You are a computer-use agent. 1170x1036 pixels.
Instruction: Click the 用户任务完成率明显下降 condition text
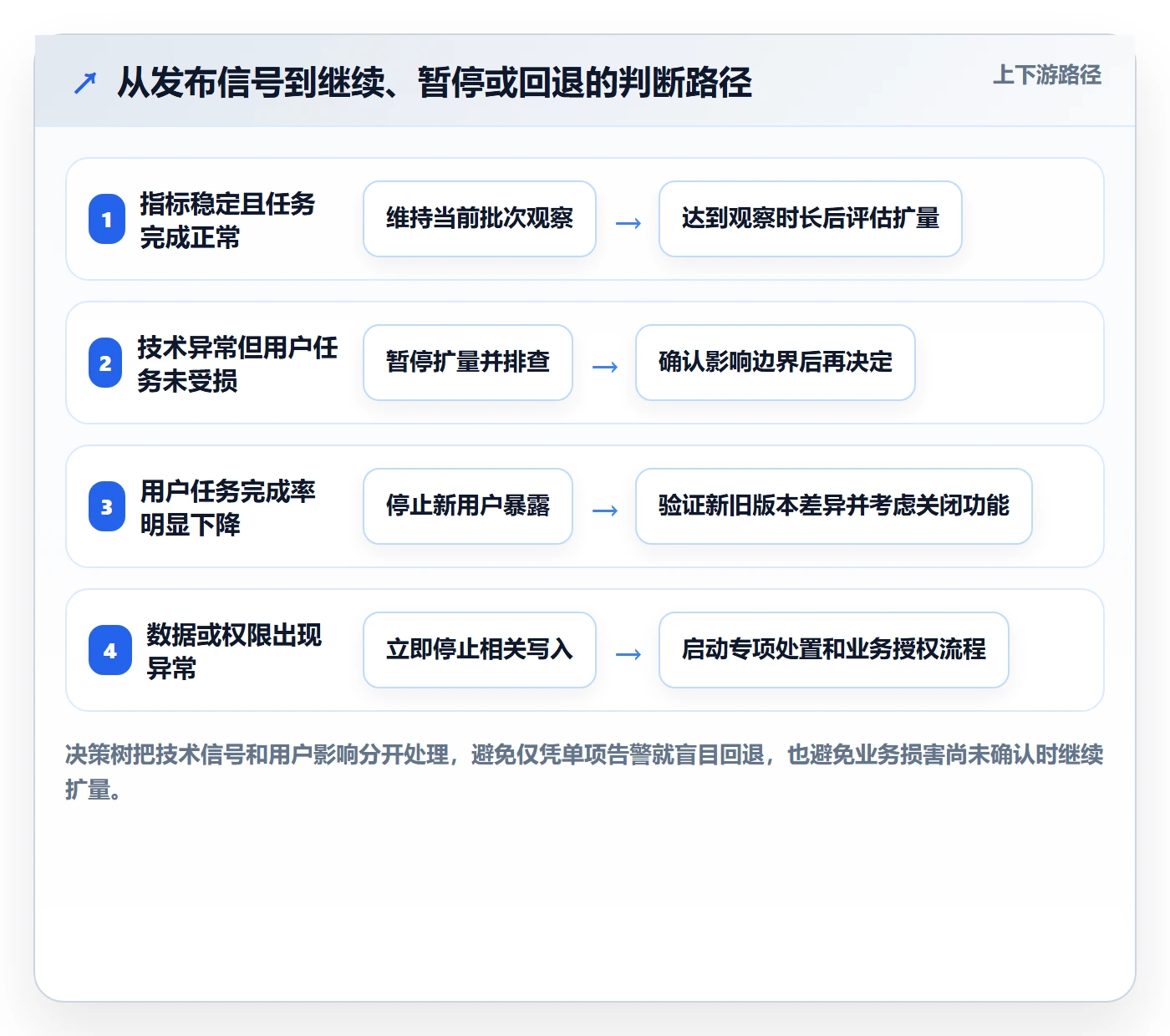click(x=227, y=507)
